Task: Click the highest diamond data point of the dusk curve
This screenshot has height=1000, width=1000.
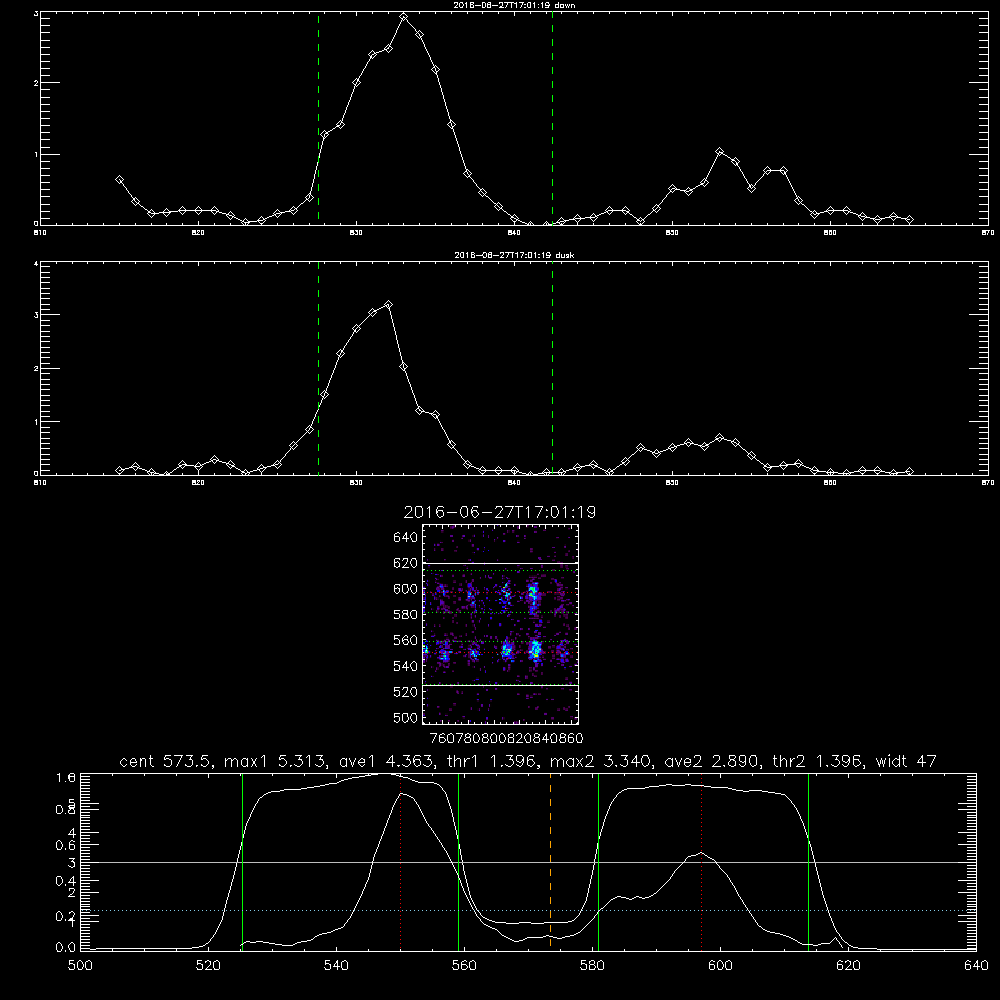Action: 388,305
